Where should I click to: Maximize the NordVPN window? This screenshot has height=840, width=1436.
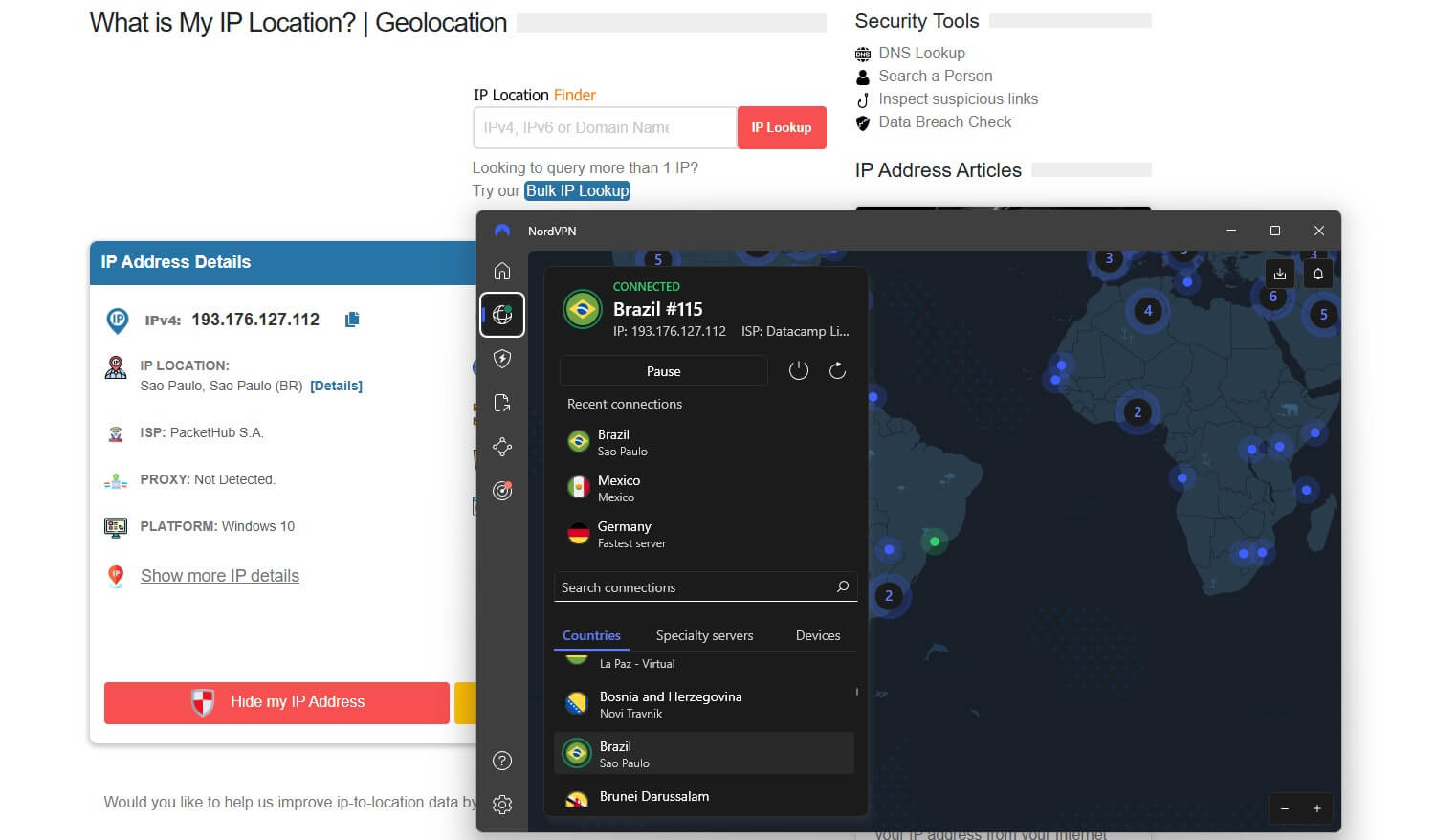pyautogui.click(x=1275, y=231)
